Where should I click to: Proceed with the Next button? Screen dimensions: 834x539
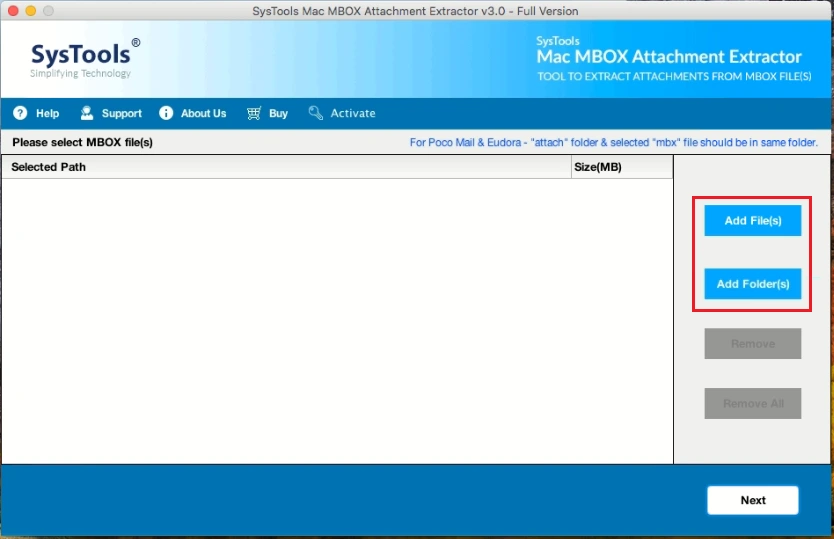(753, 500)
